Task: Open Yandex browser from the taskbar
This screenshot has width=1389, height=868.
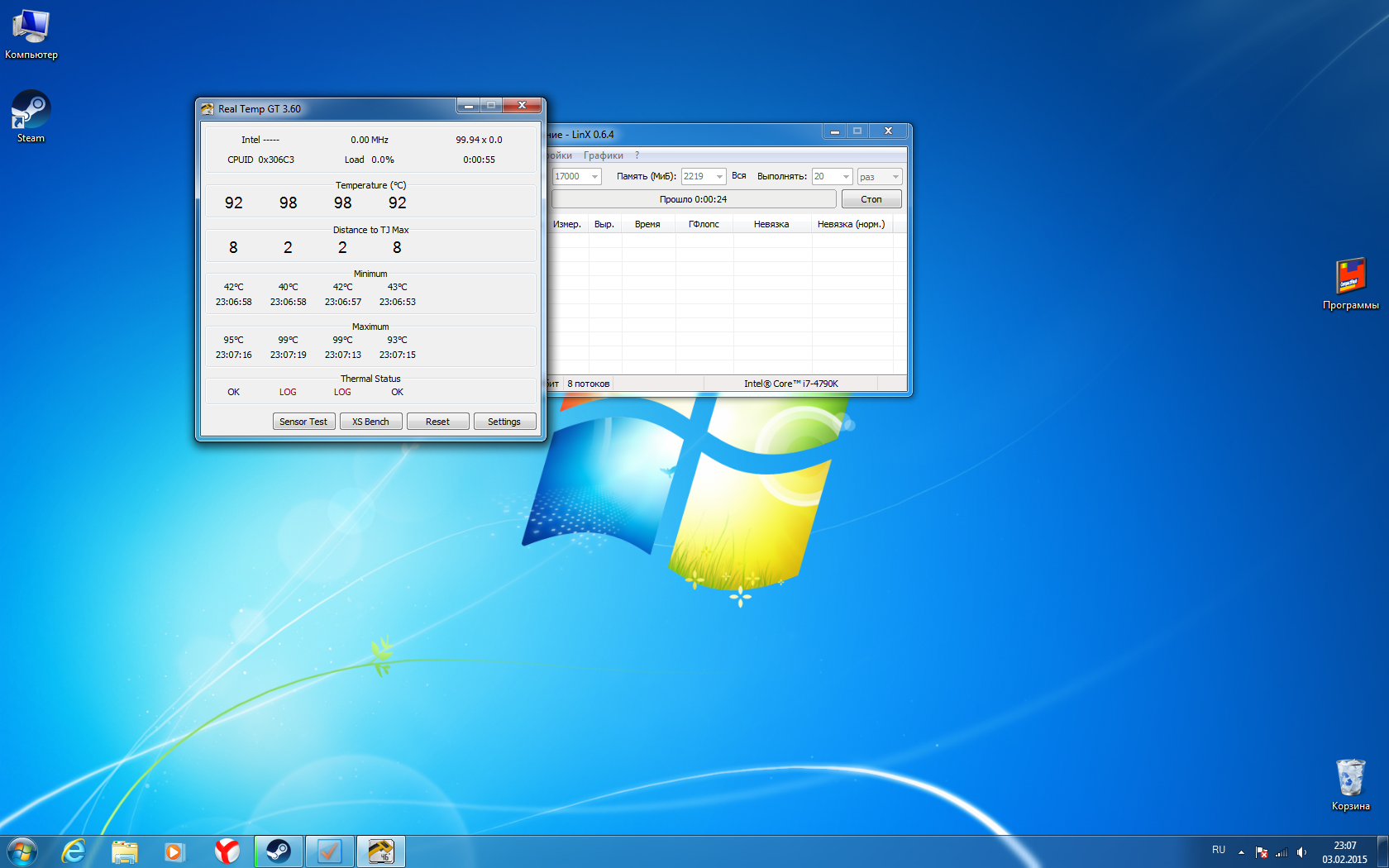Action: click(227, 851)
